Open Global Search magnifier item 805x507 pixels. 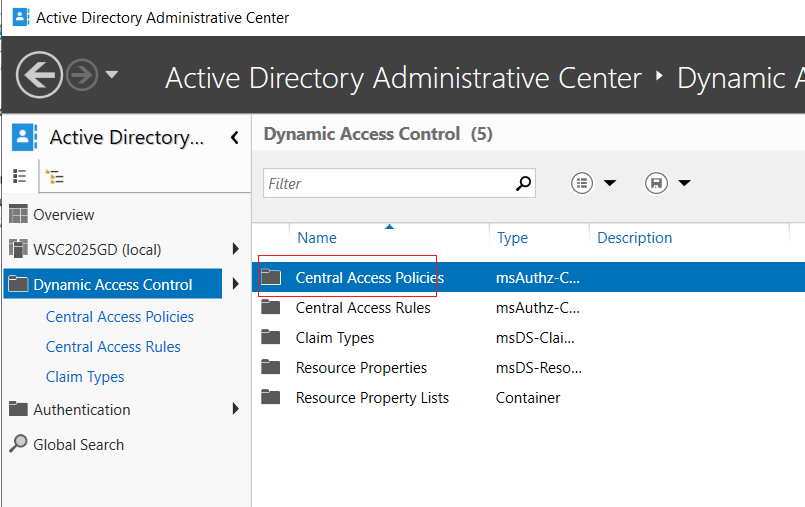(66, 444)
